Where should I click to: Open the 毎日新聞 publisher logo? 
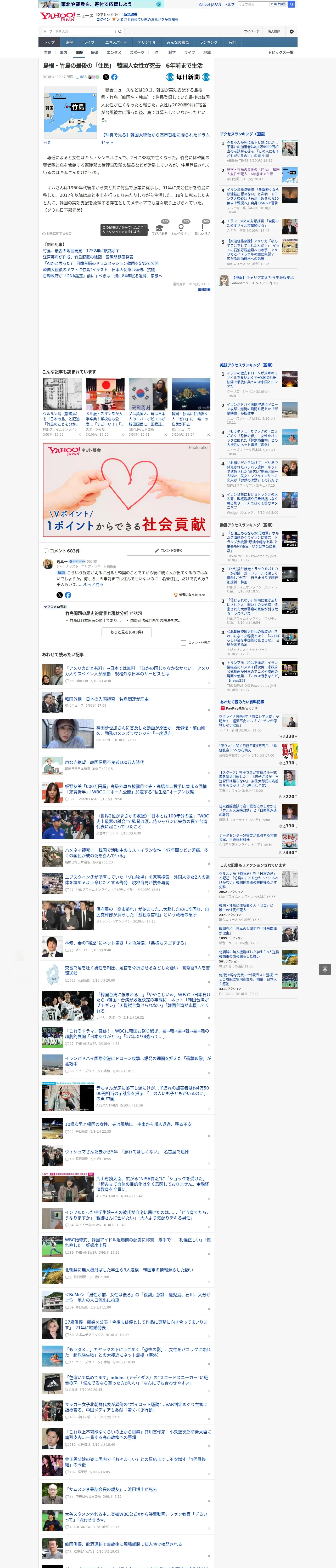(x=188, y=77)
